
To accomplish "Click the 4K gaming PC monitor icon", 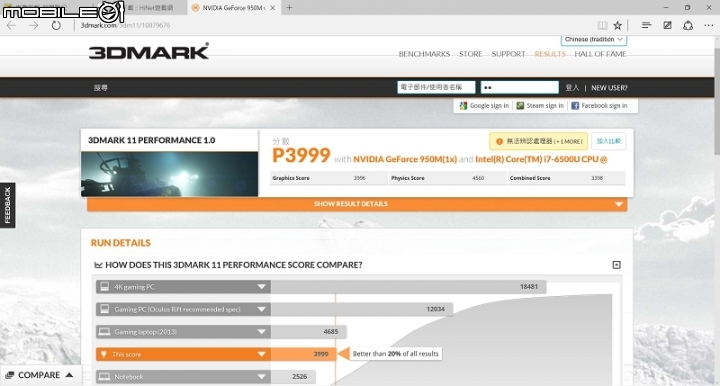I will tap(105, 287).
